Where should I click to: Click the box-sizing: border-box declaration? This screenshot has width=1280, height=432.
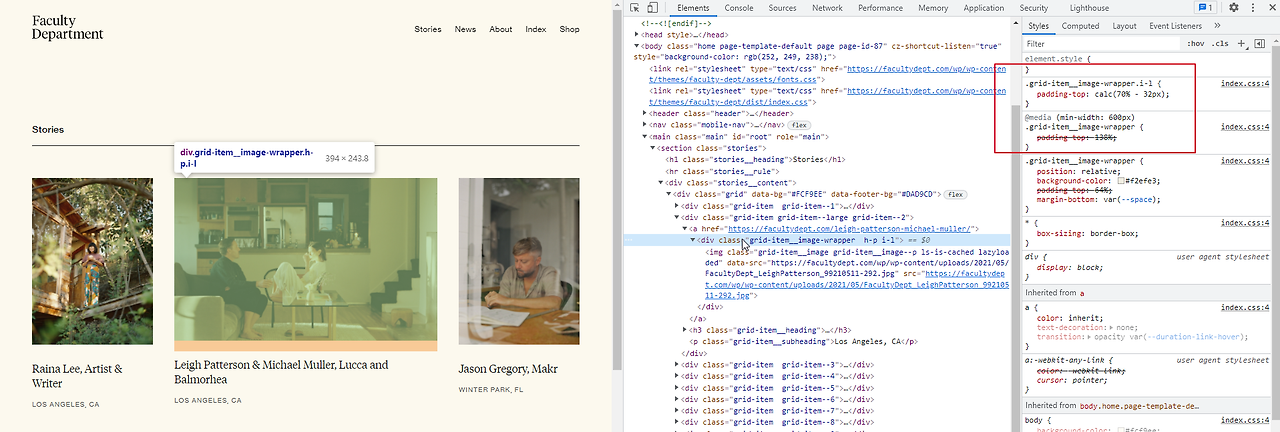pyautogui.click(x=1088, y=232)
